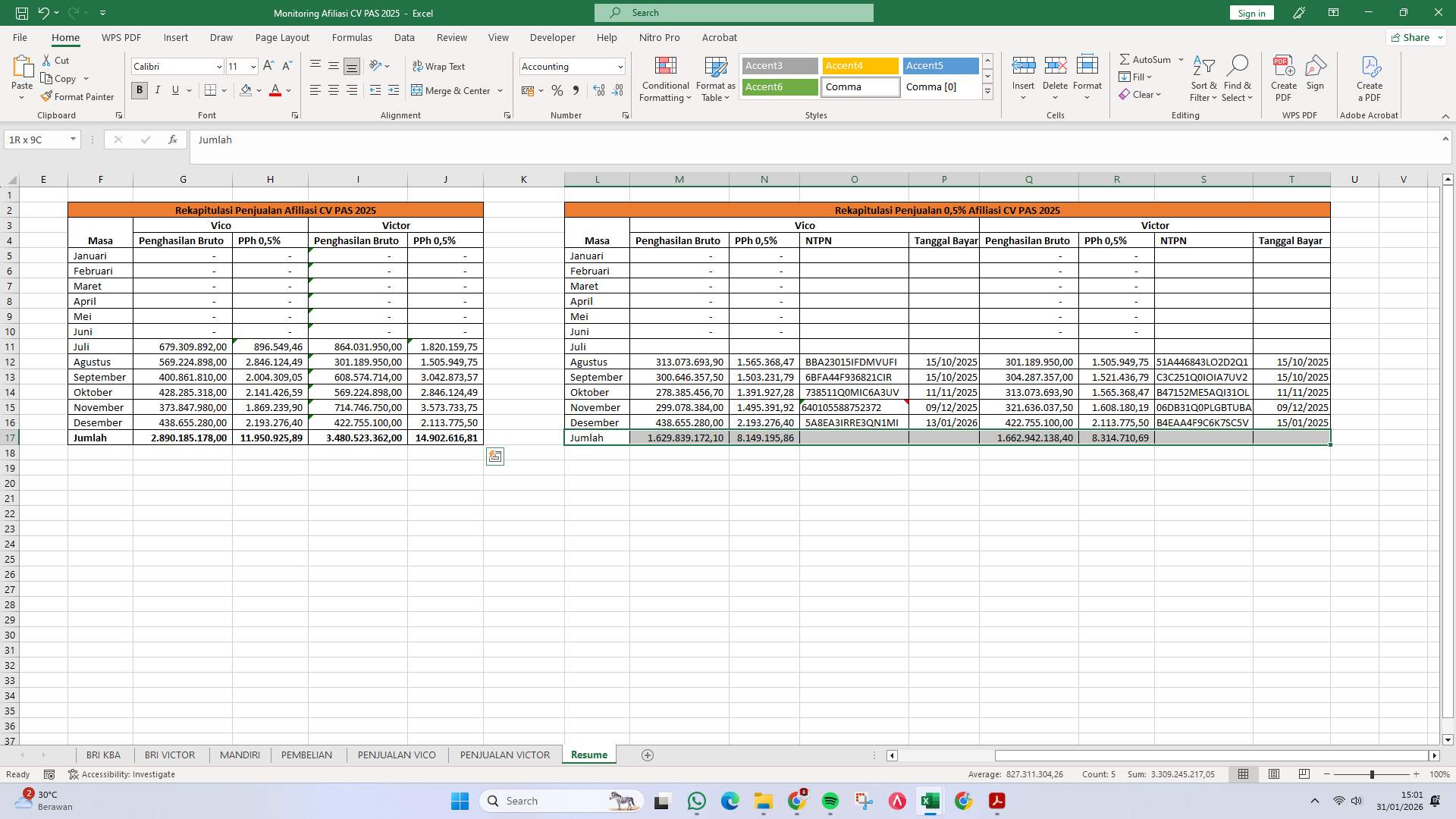
Task: Toggle Italic formatting on
Action: pos(158,90)
